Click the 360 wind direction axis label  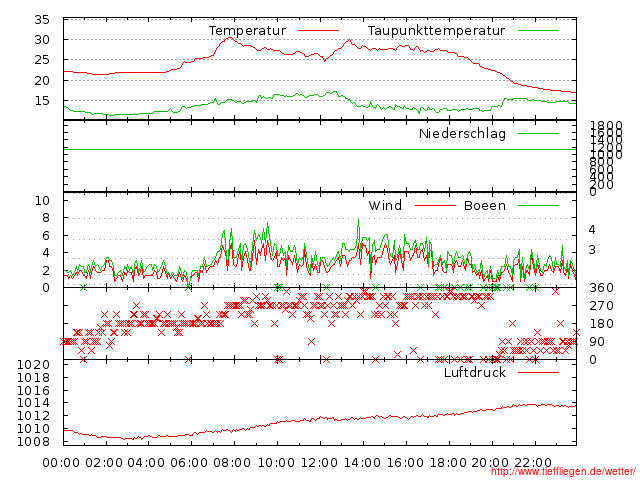(600, 289)
